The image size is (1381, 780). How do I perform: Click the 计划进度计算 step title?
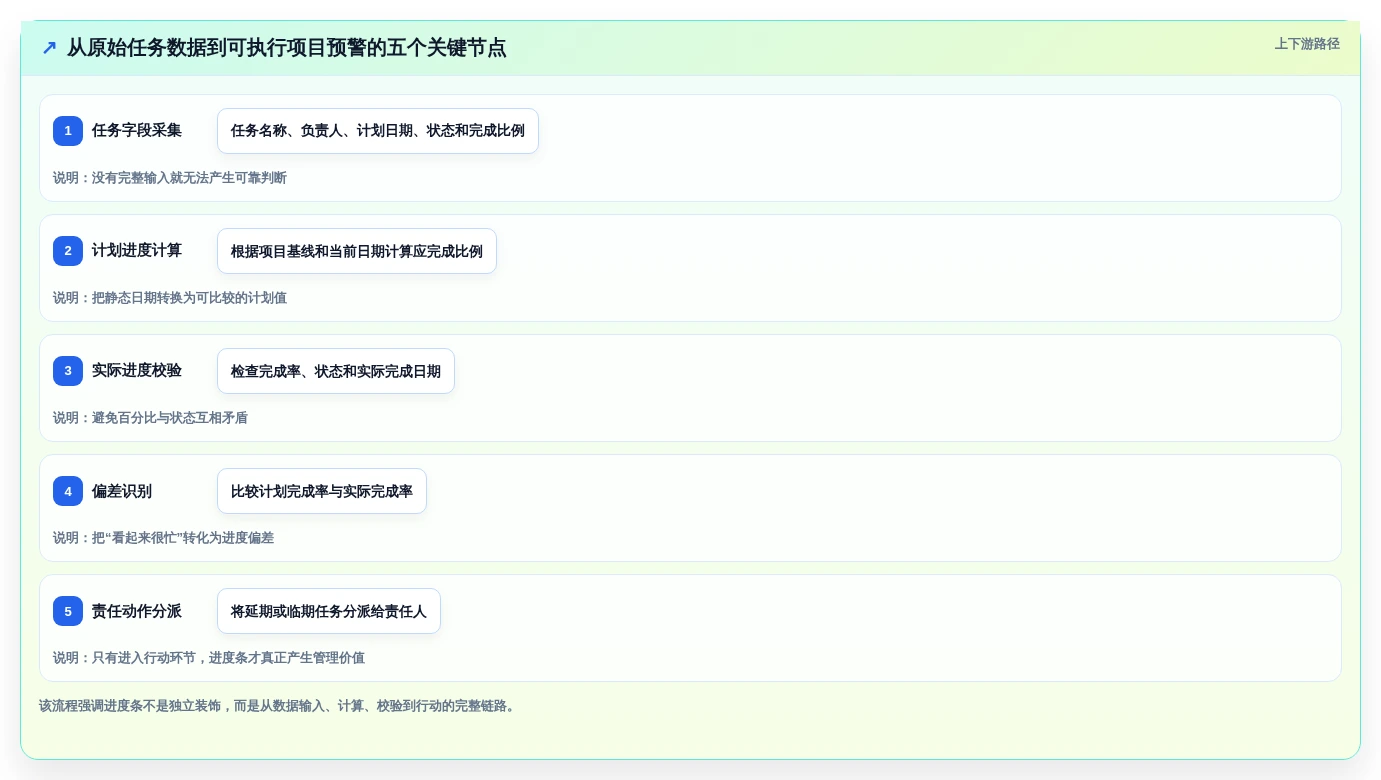[x=137, y=250]
